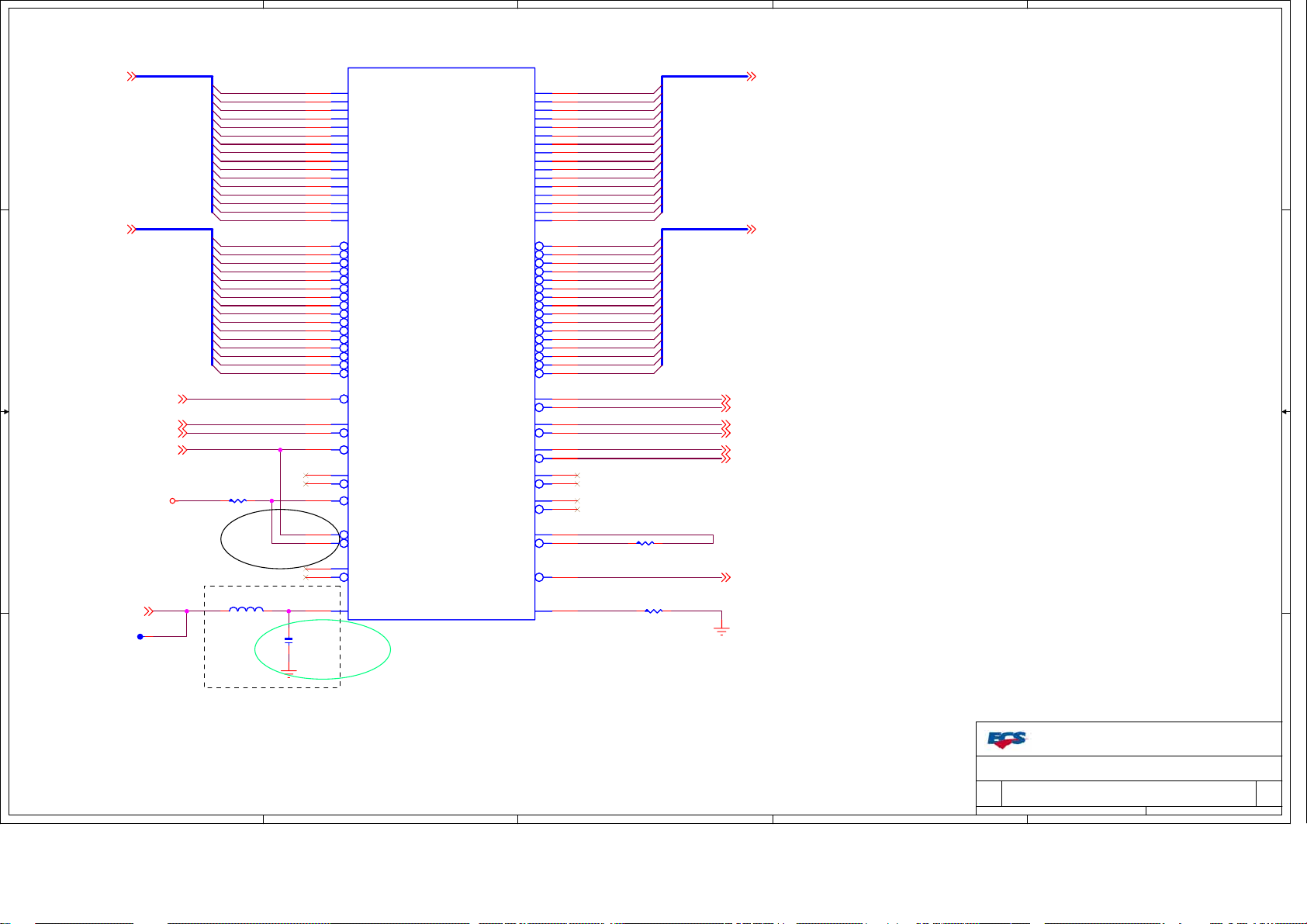Select the inductor symbol inside the dashed box
This screenshot has width=1307, height=924.
[246, 610]
